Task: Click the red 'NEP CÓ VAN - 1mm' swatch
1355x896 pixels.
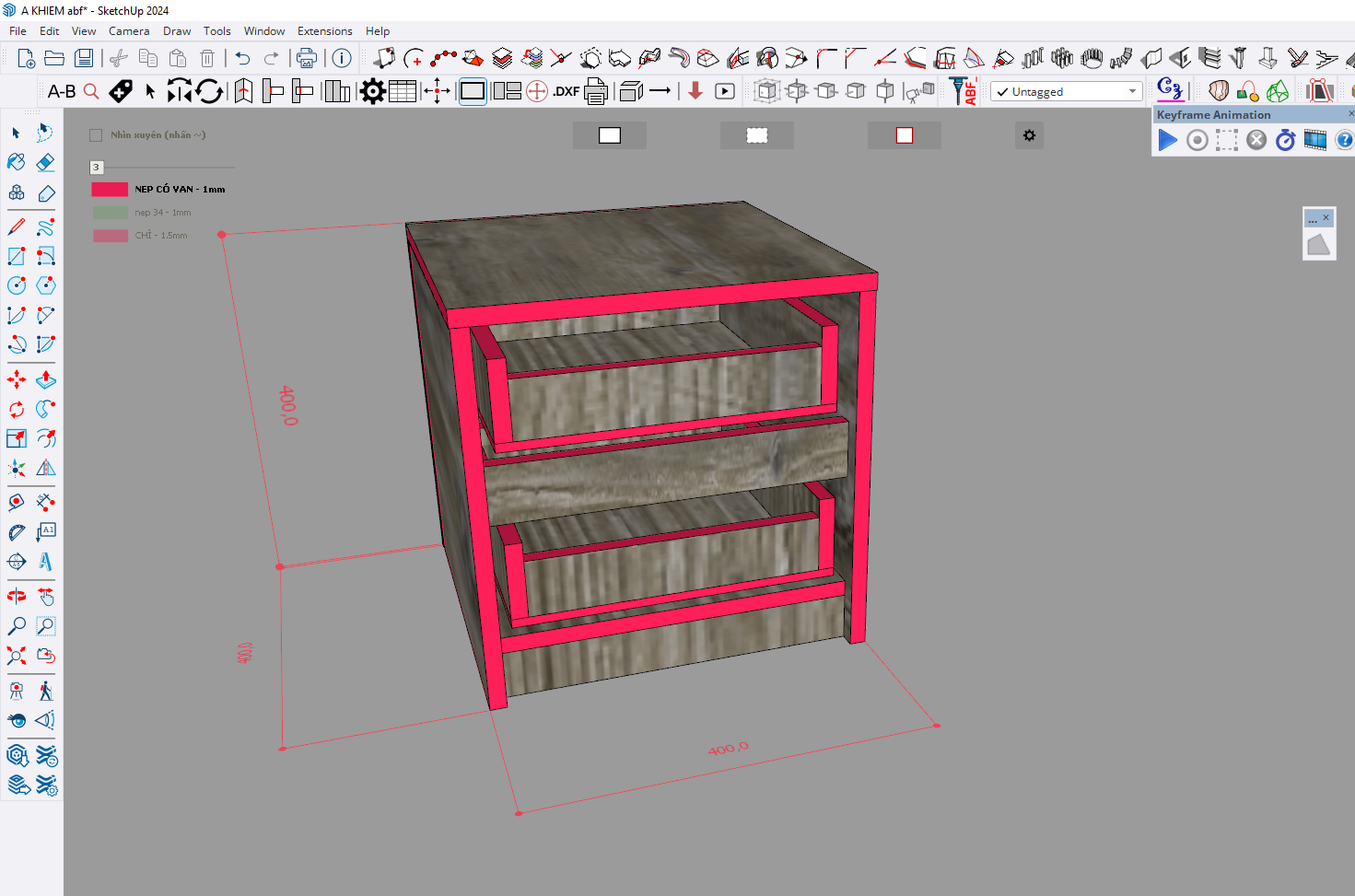Action: click(x=110, y=189)
